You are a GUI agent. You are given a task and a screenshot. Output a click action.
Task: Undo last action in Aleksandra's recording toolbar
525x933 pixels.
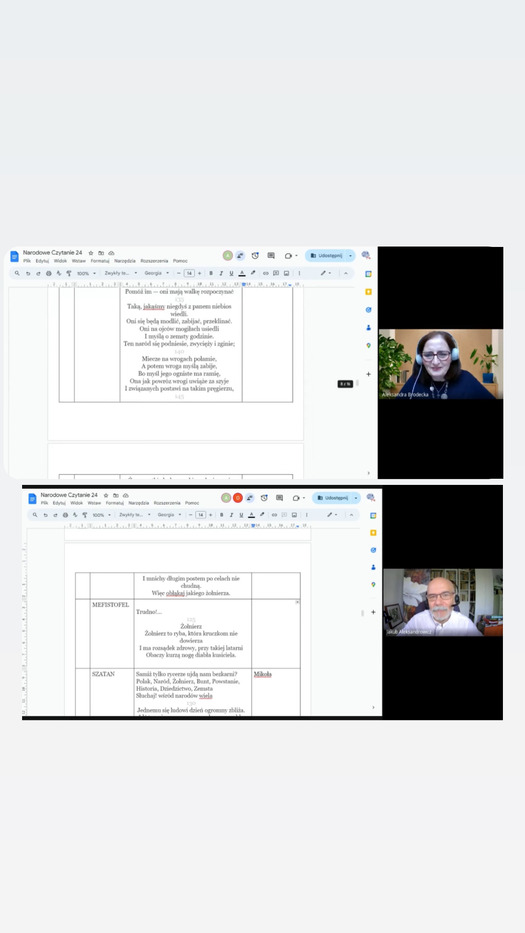pos(27,273)
